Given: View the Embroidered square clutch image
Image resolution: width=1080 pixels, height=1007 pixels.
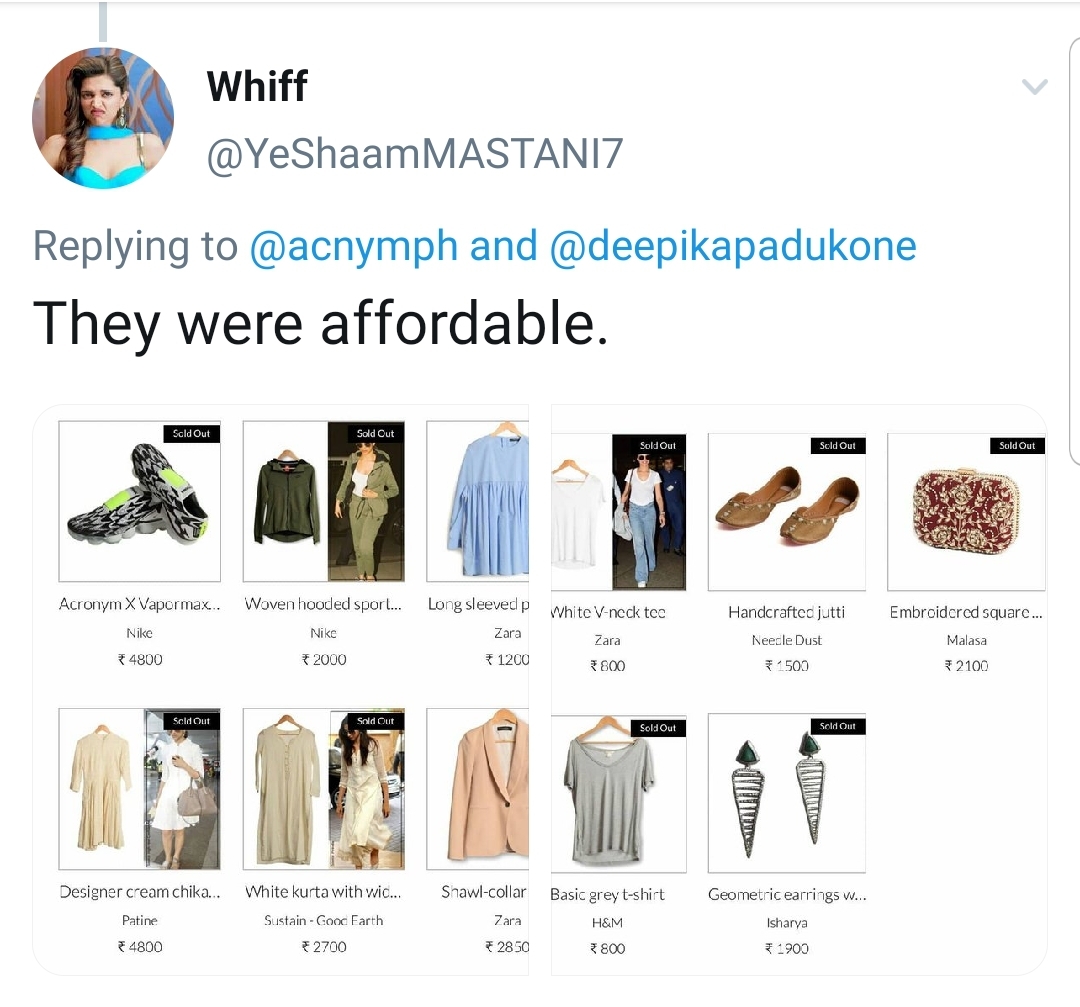Looking at the screenshot, I should coord(966,512).
